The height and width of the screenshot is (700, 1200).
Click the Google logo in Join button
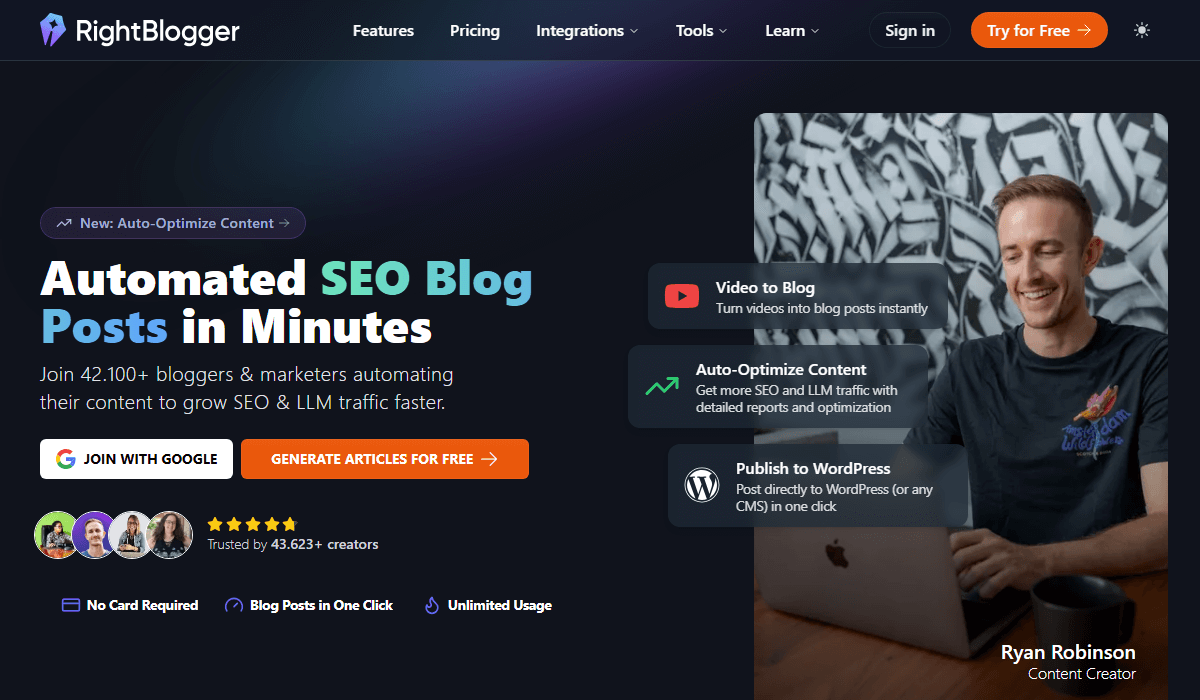click(x=66, y=459)
